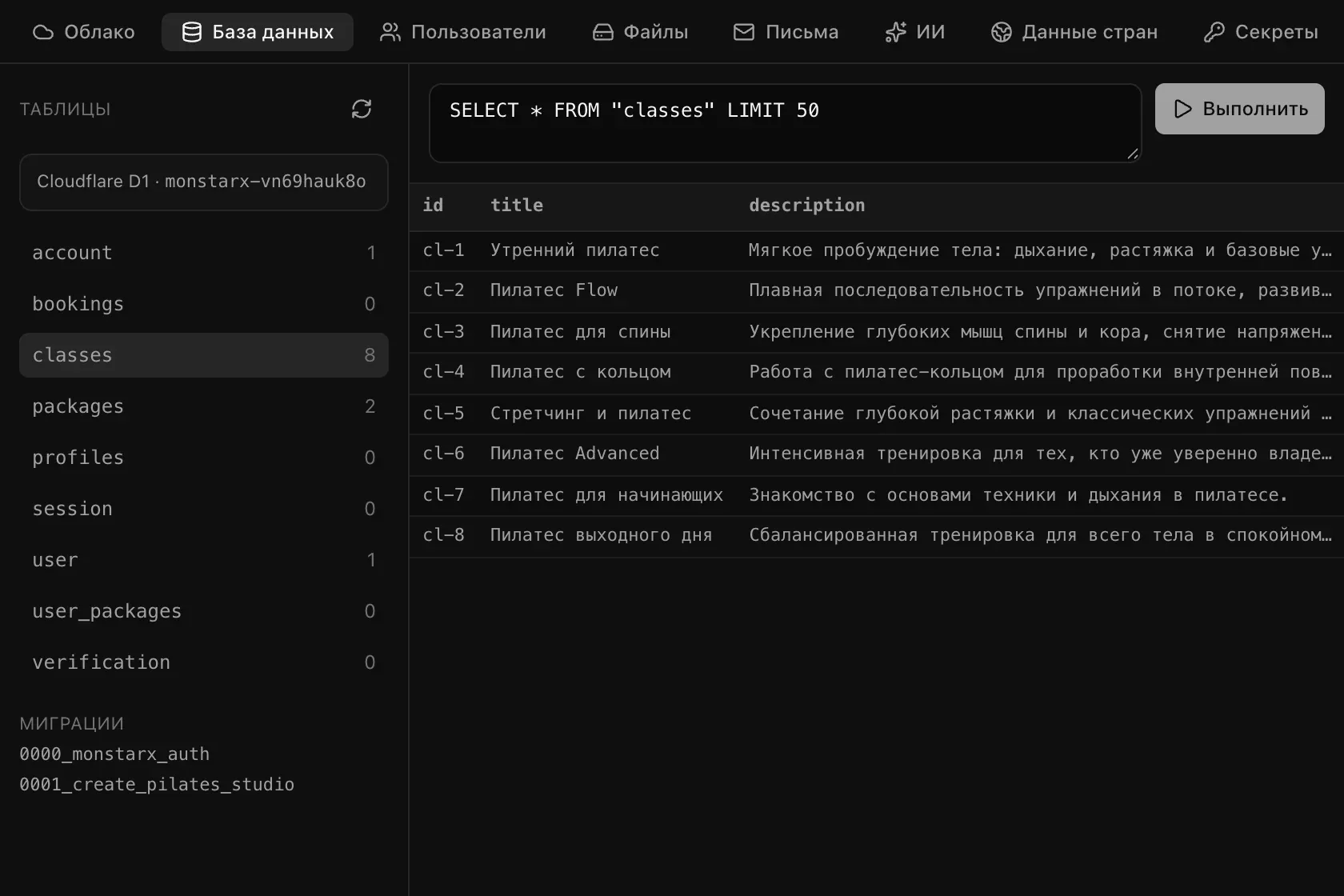
Task: Select the Cloudflare D1 database box
Action: (x=204, y=182)
